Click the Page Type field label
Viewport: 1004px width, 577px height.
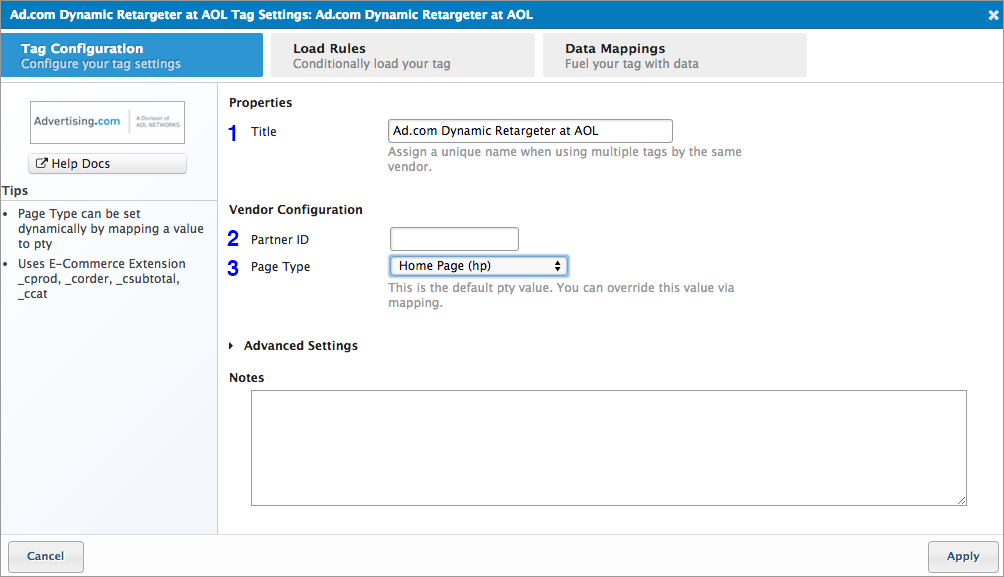click(280, 267)
